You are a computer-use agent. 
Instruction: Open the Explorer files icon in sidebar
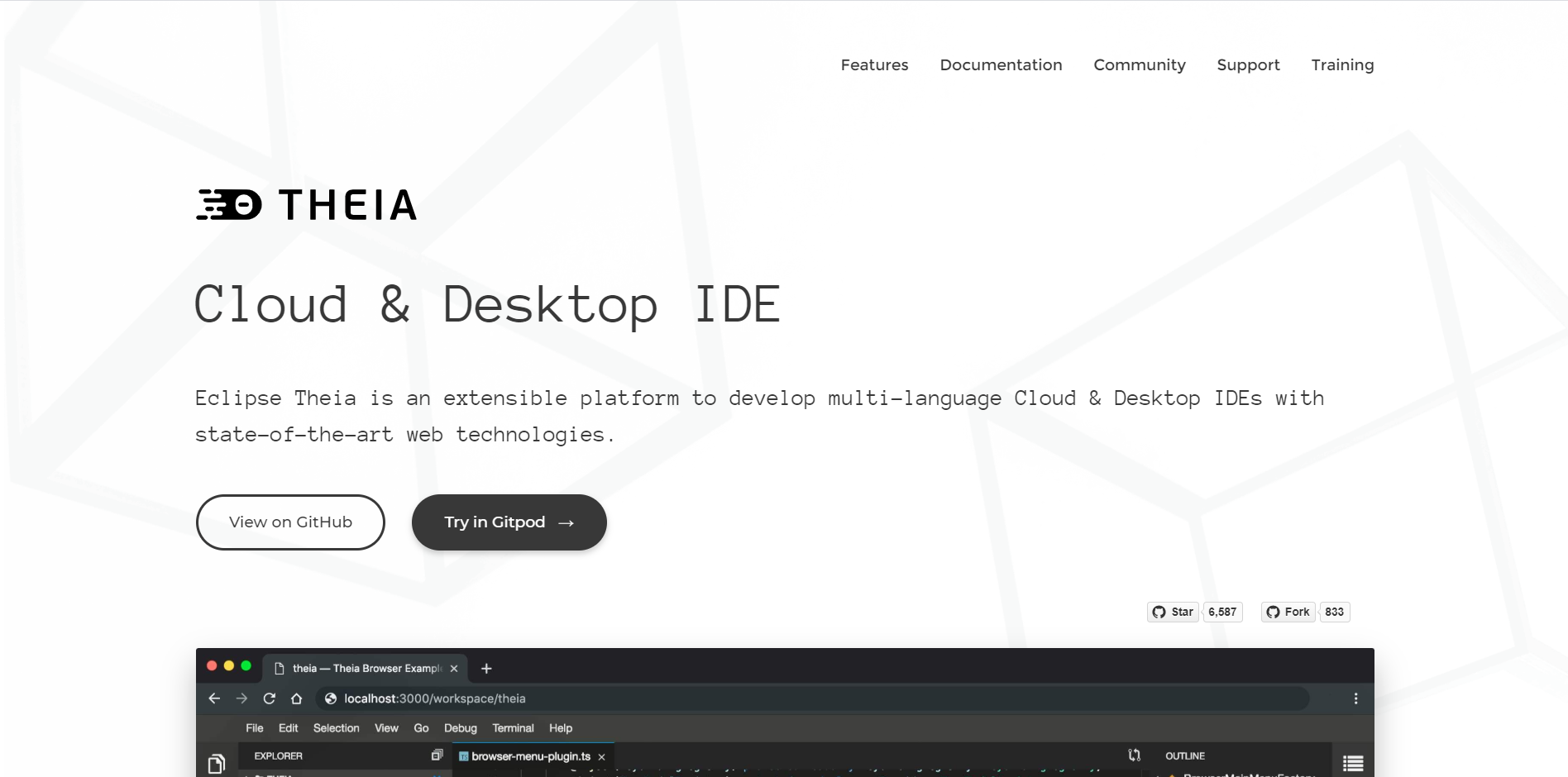pyautogui.click(x=217, y=763)
